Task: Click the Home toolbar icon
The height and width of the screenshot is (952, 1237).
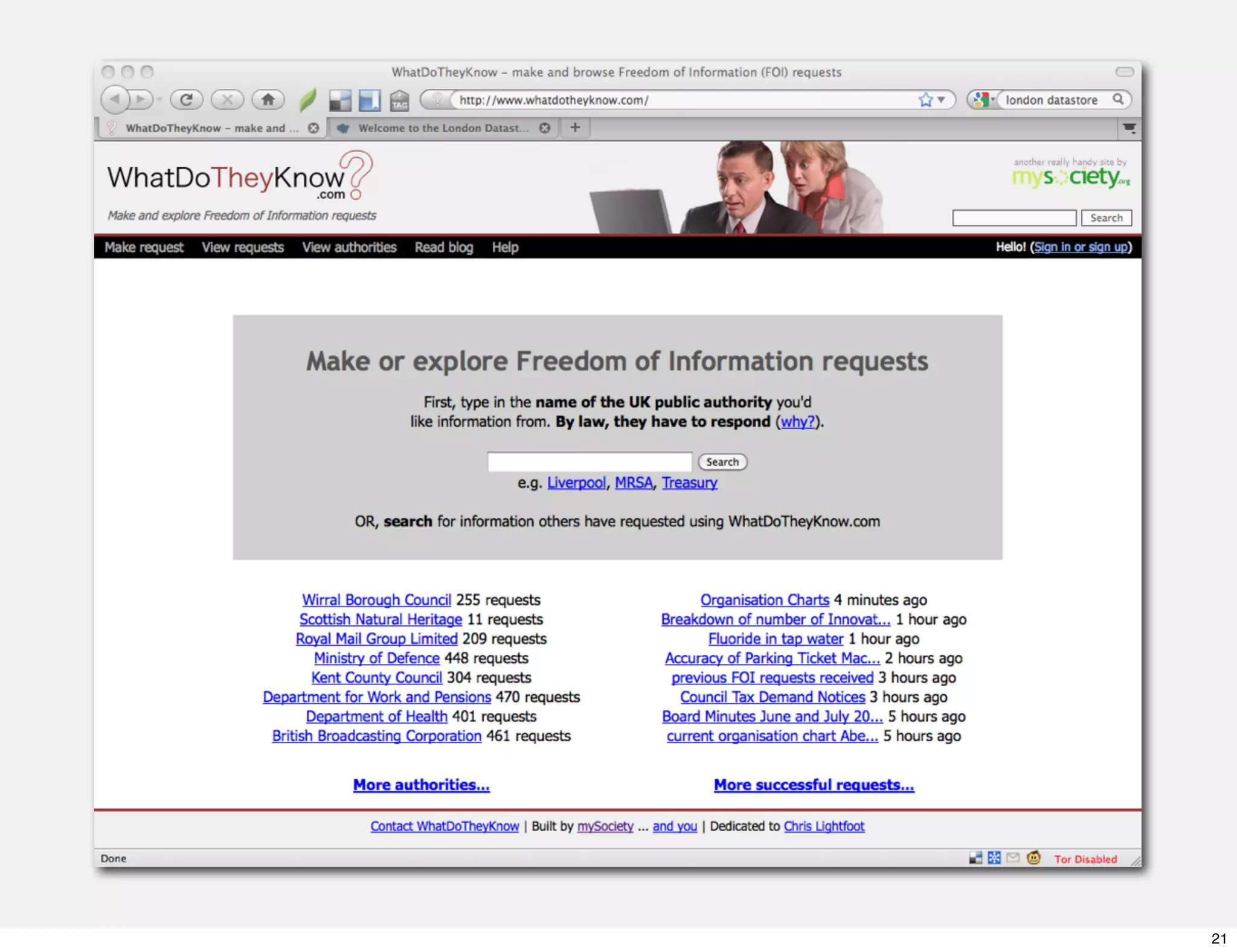Action: click(268, 100)
